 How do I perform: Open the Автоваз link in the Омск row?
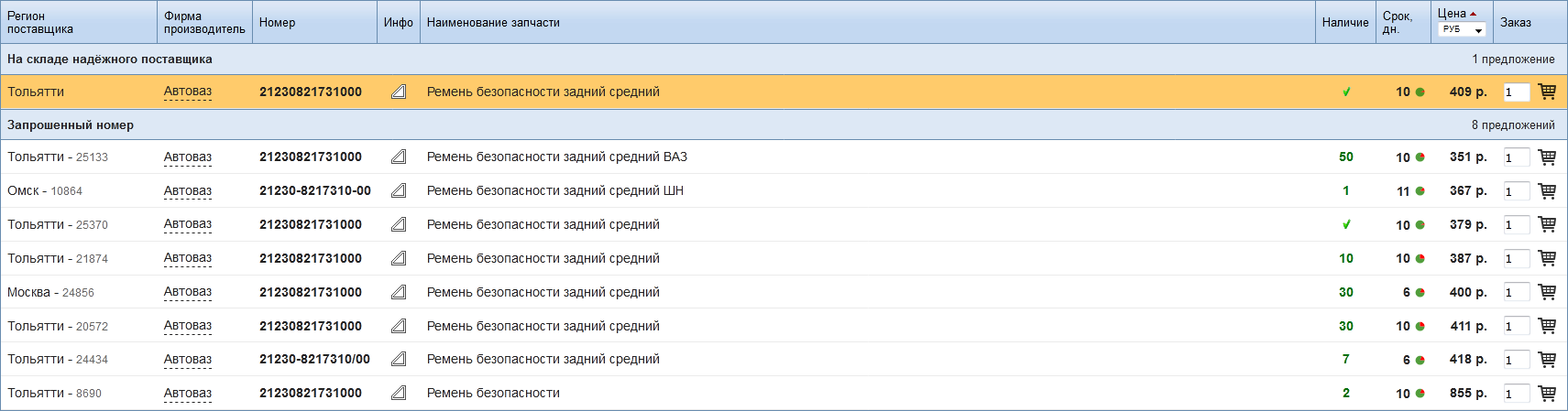(x=188, y=190)
